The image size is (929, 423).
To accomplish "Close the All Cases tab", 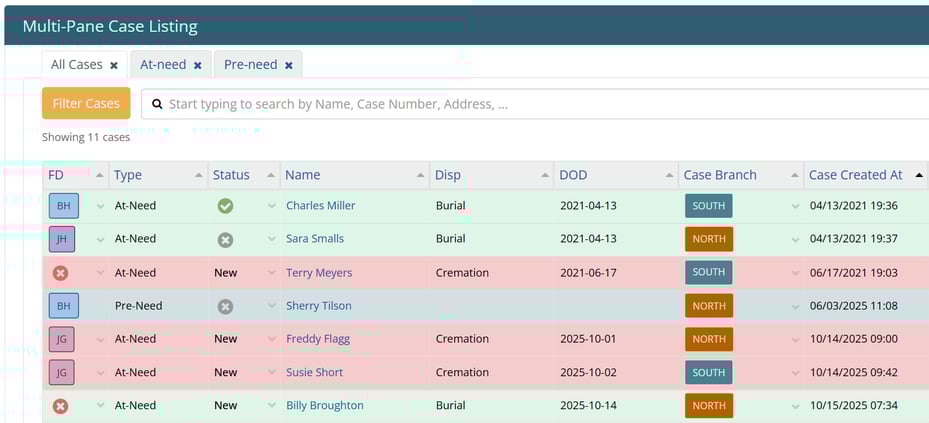I will tap(114, 65).
